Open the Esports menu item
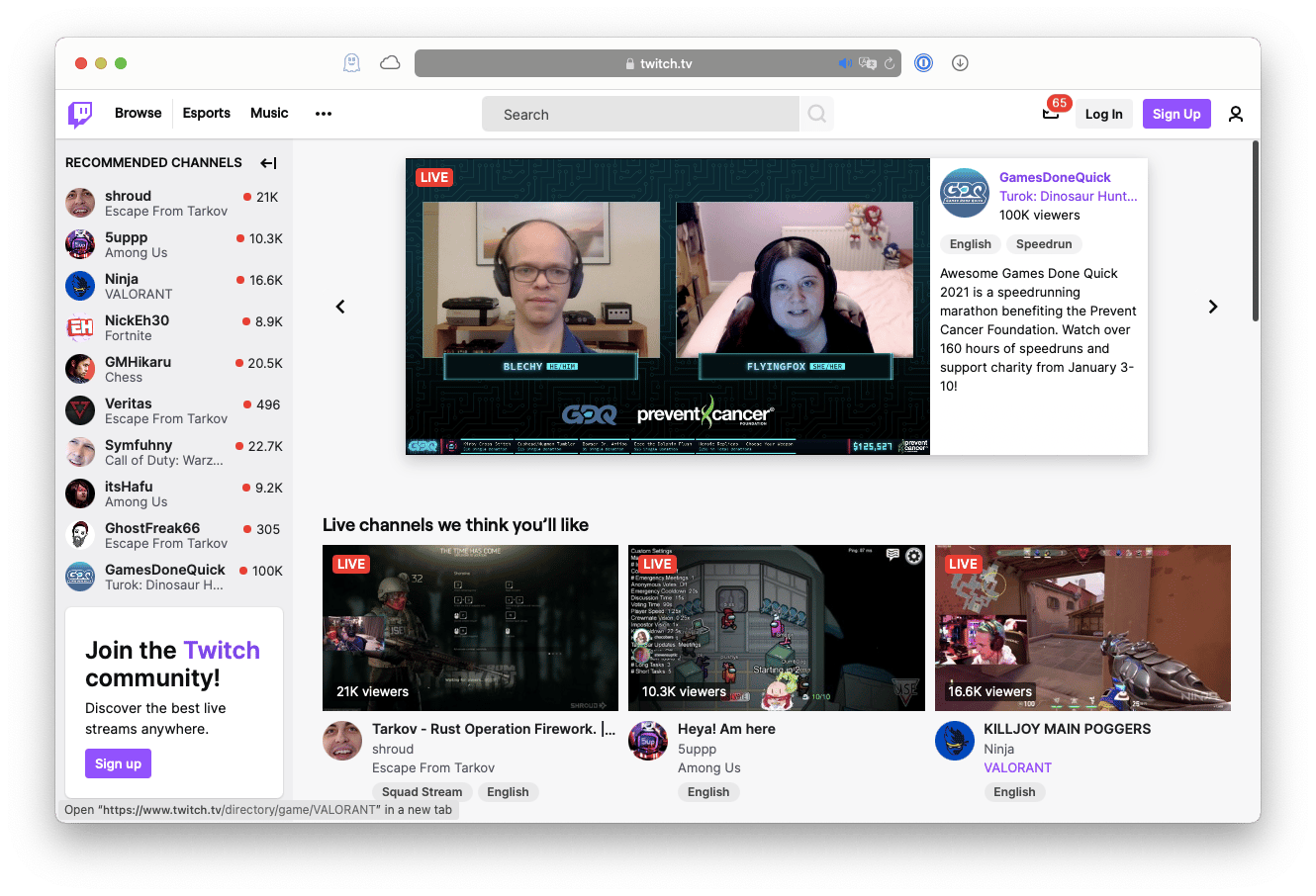 (207, 113)
